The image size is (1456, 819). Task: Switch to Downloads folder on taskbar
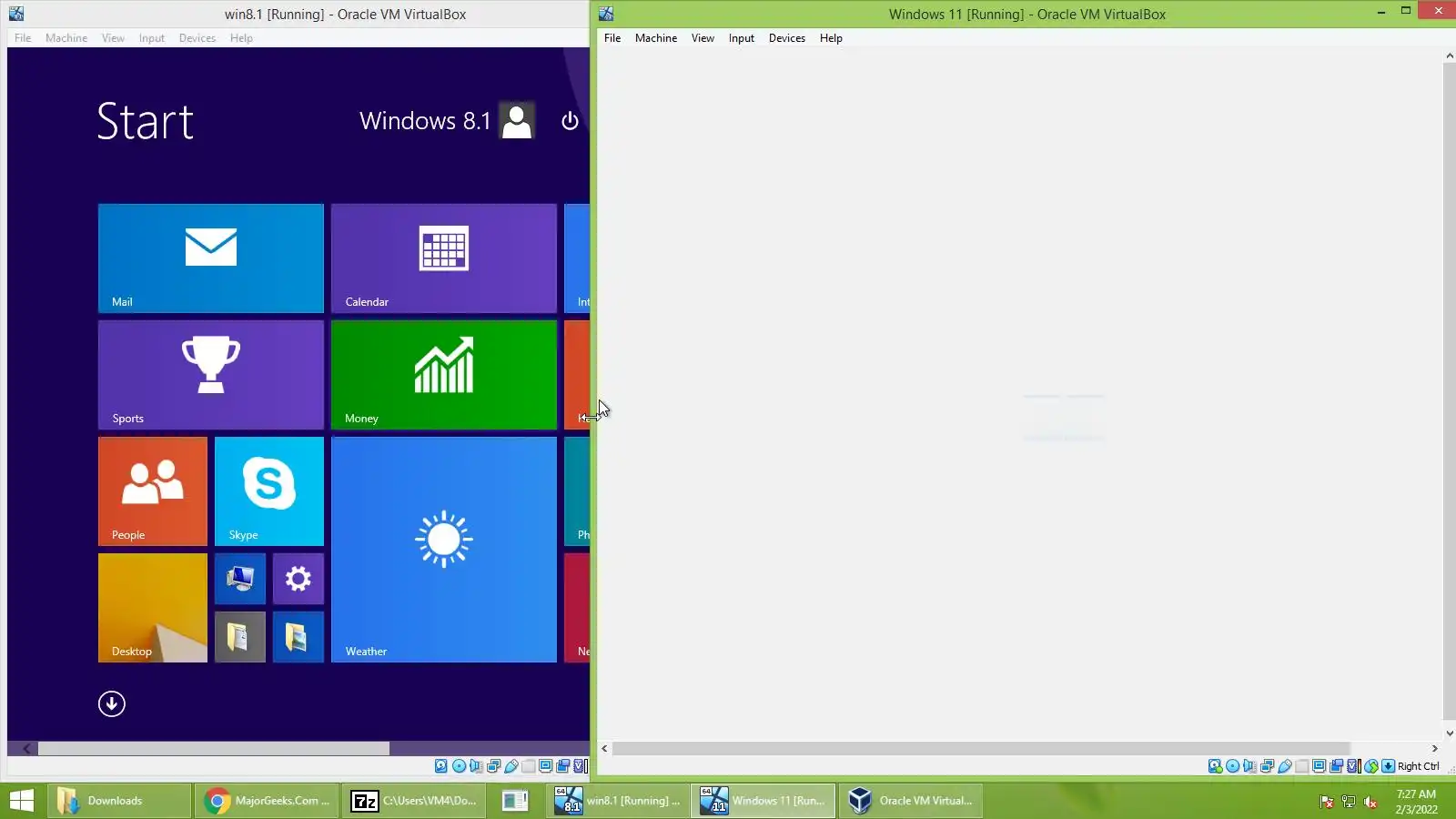tap(117, 801)
